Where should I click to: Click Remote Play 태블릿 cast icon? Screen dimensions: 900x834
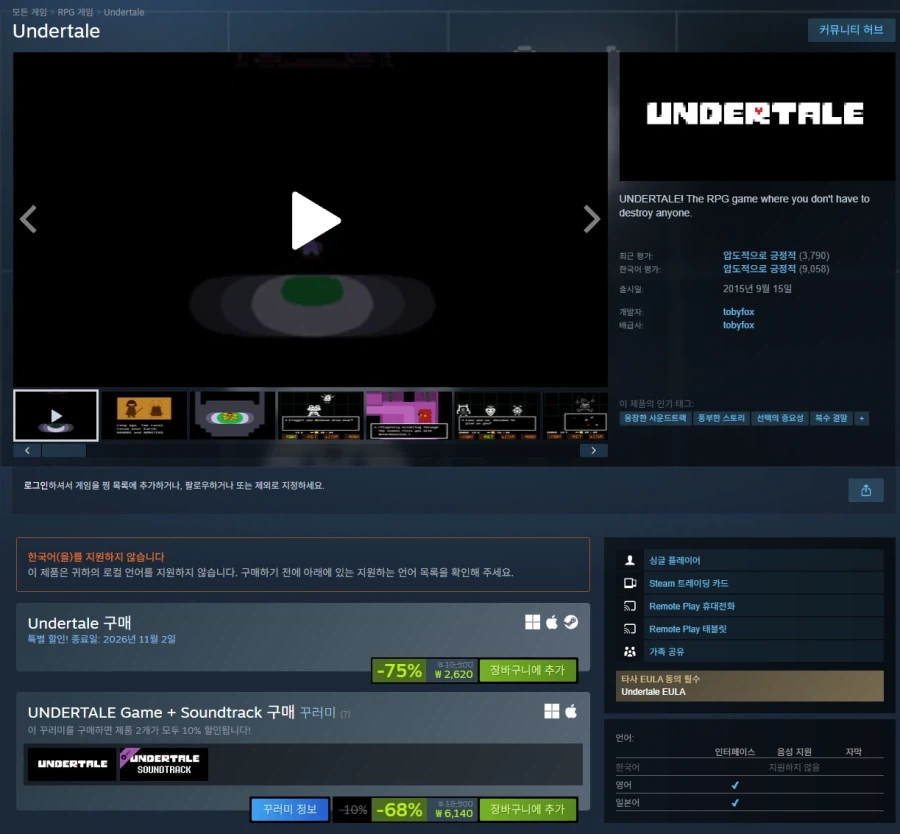(x=630, y=629)
